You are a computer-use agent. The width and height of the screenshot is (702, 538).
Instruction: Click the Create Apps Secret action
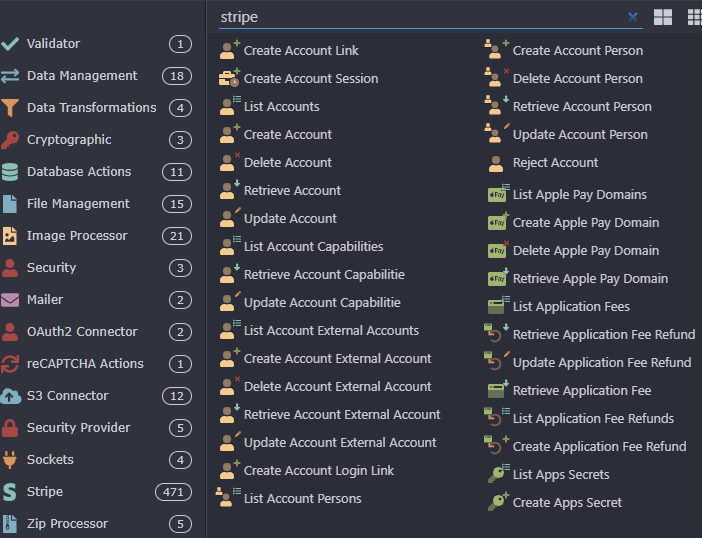pyautogui.click(x=567, y=503)
